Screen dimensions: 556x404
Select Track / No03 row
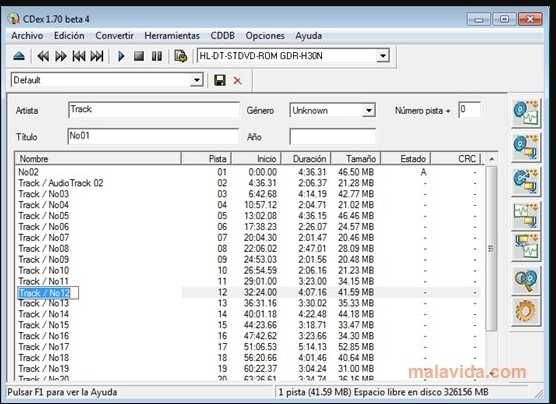[248, 194]
